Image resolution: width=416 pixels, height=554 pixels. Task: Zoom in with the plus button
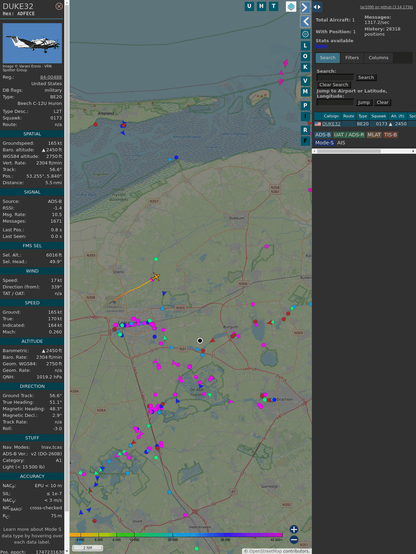(x=294, y=529)
